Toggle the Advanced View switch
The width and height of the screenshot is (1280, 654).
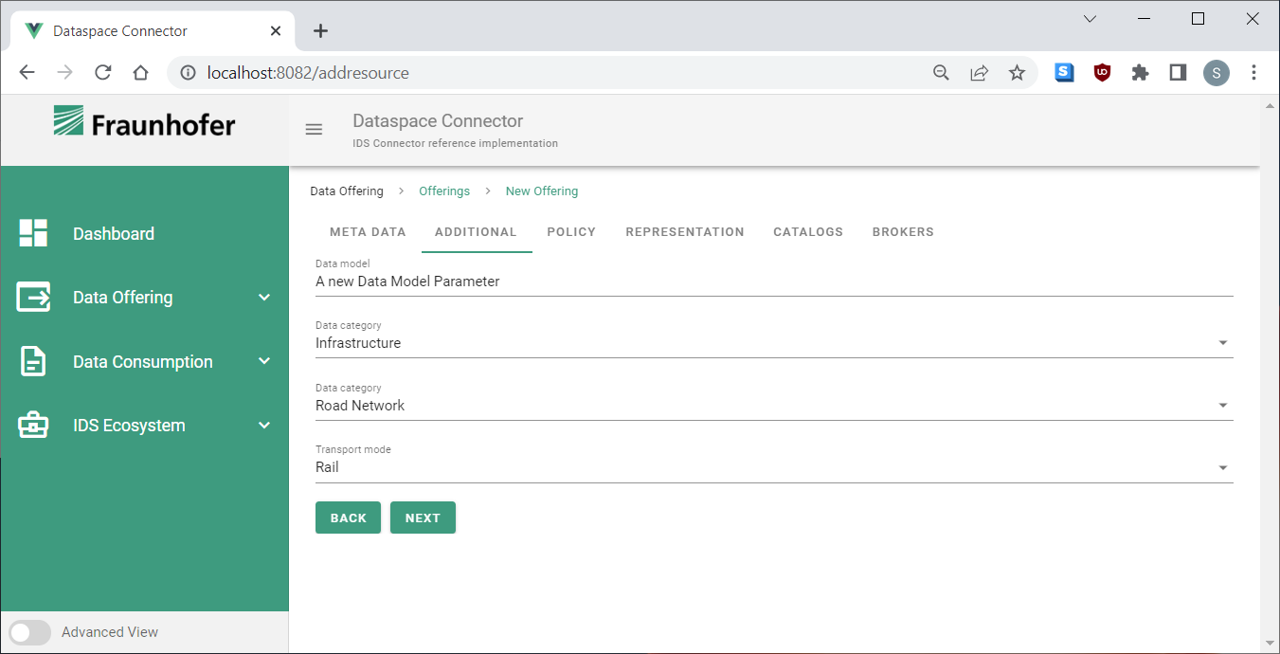pyautogui.click(x=30, y=632)
